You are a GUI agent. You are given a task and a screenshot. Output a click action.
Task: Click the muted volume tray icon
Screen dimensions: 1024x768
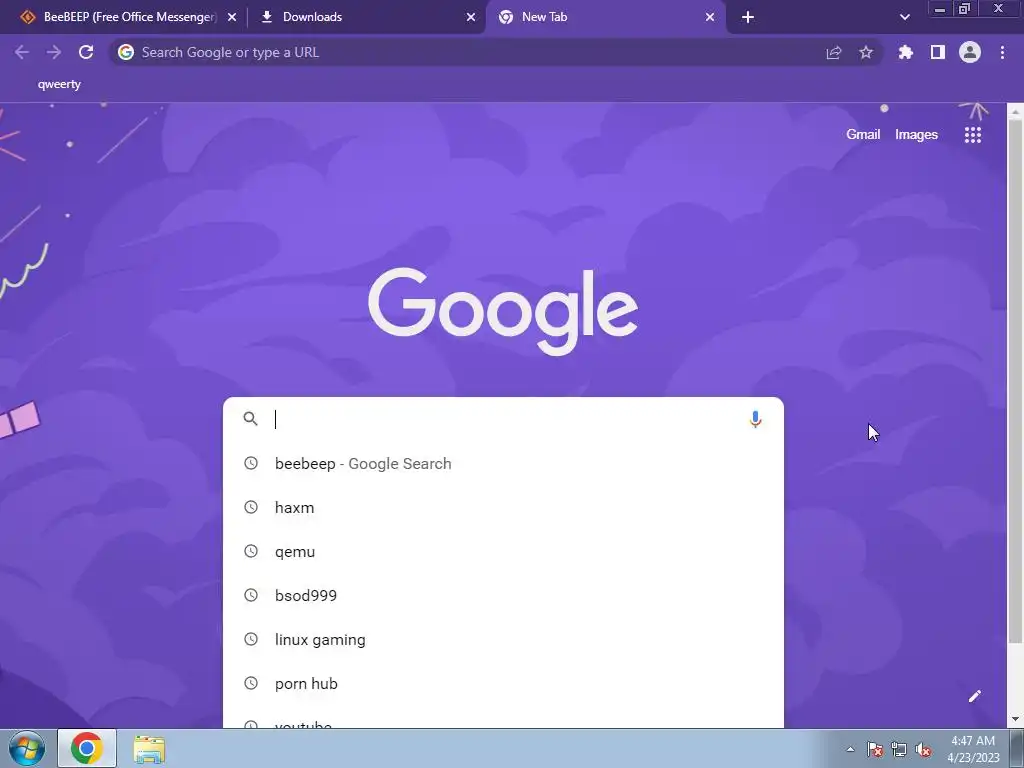[923, 749]
